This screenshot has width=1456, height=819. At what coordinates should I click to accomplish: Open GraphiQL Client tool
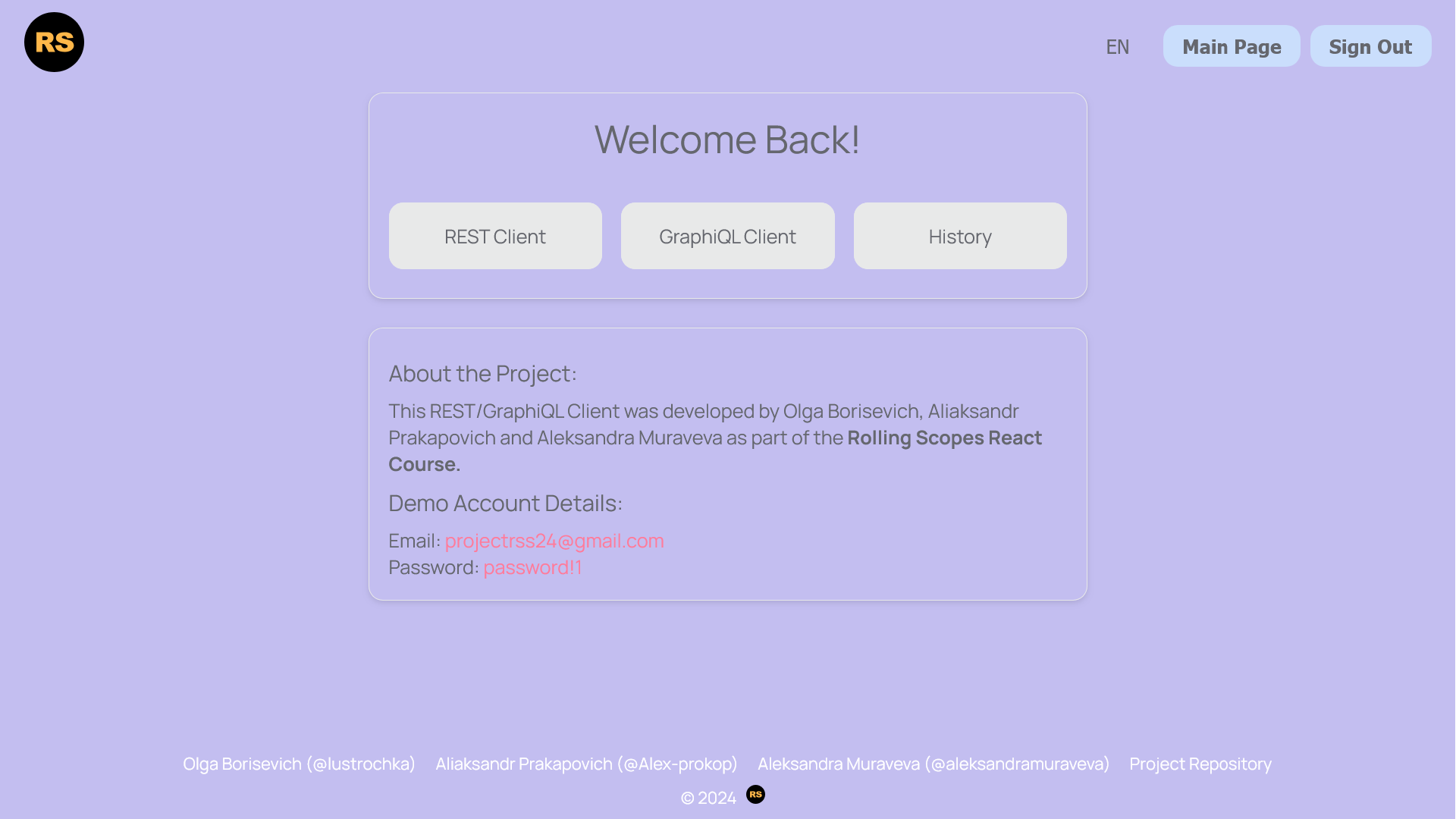click(x=728, y=236)
